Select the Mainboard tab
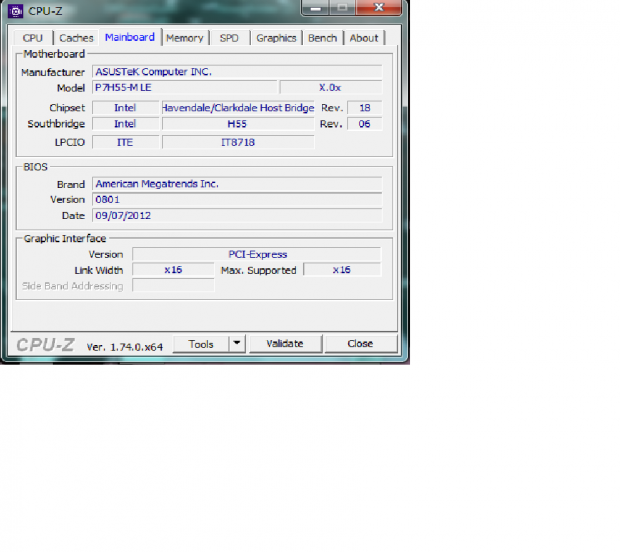Image resolution: width=620 pixels, height=552 pixels. (130, 37)
